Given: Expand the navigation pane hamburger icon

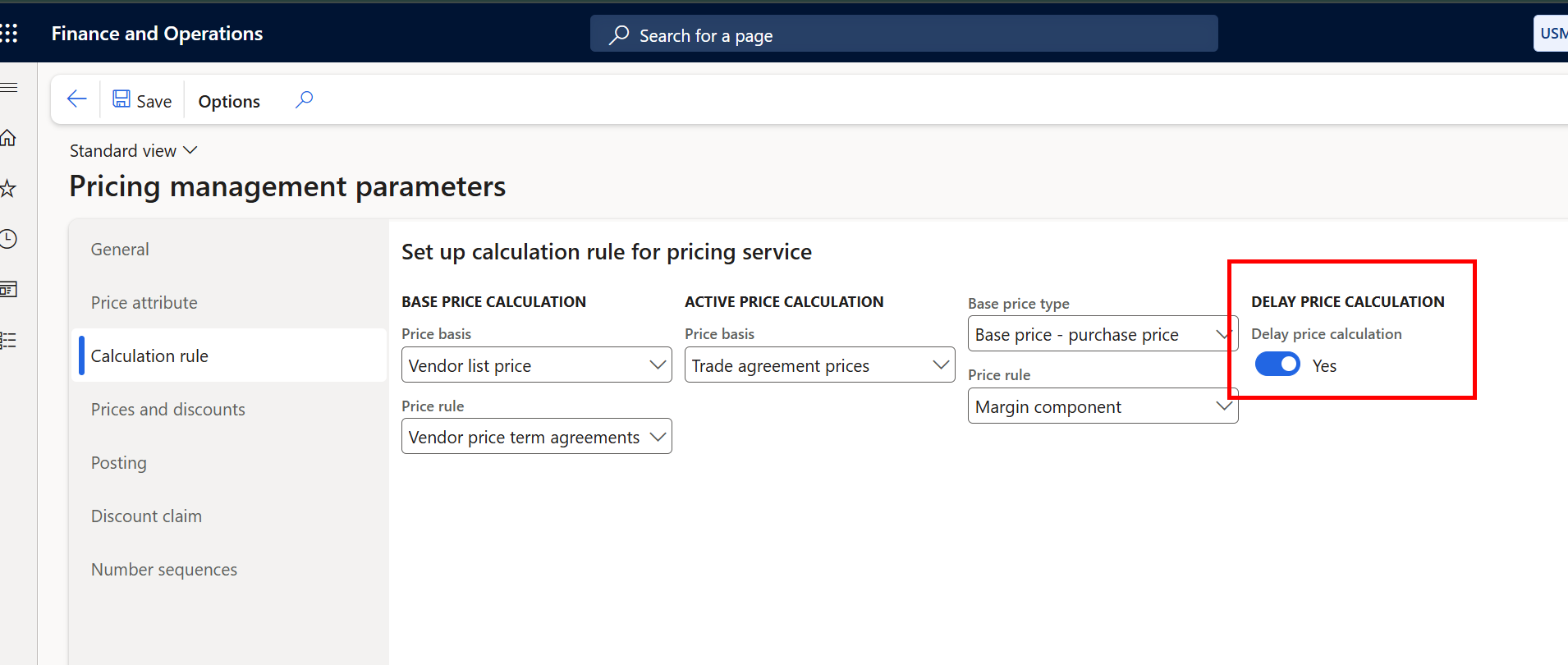Looking at the screenshot, I should (x=9, y=87).
